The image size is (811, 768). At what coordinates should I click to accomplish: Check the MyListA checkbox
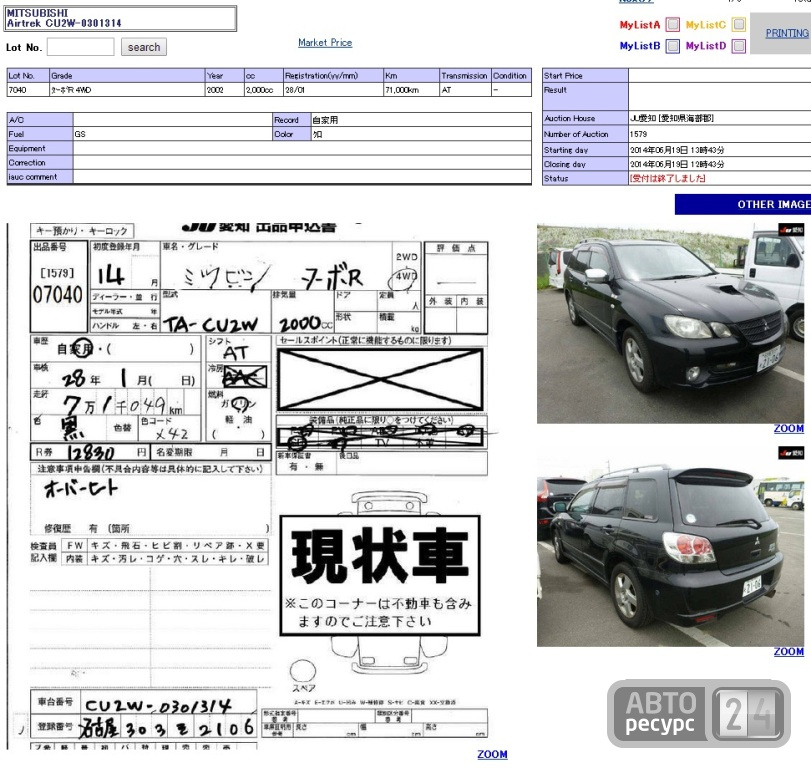[672, 24]
